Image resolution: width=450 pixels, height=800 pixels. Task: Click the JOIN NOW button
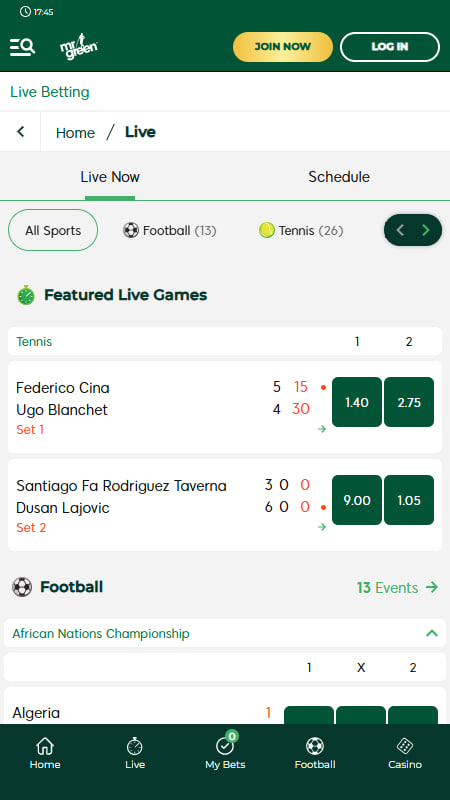pos(283,47)
